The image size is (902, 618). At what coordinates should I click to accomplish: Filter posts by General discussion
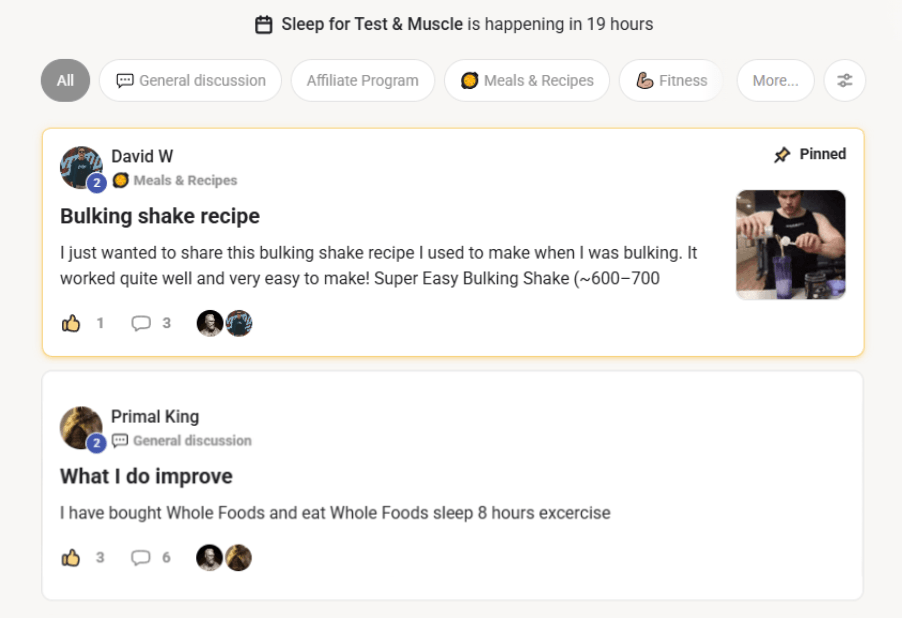pyautogui.click(x=191, y=81)
